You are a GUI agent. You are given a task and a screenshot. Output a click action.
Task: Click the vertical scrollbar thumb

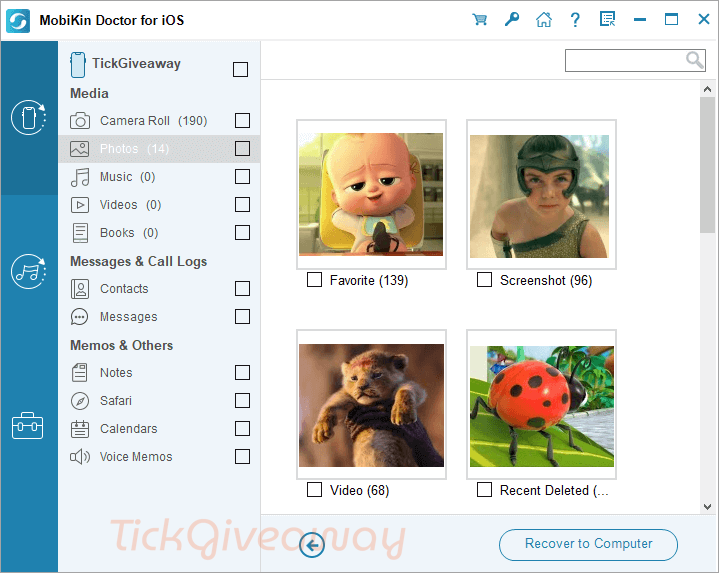tap(708, 165)
